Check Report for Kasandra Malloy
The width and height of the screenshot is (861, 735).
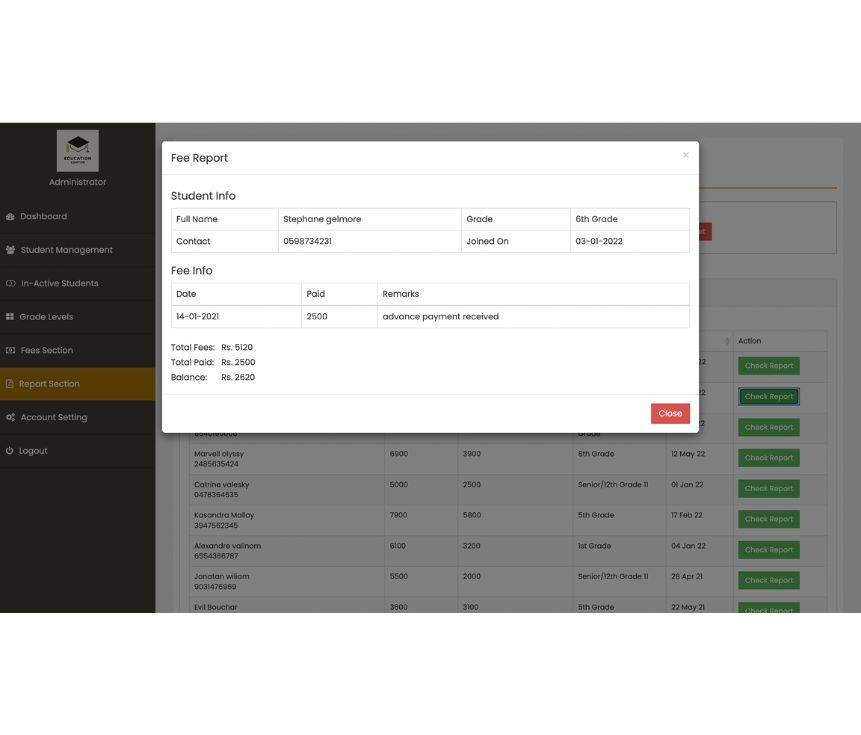pos(768,519)
